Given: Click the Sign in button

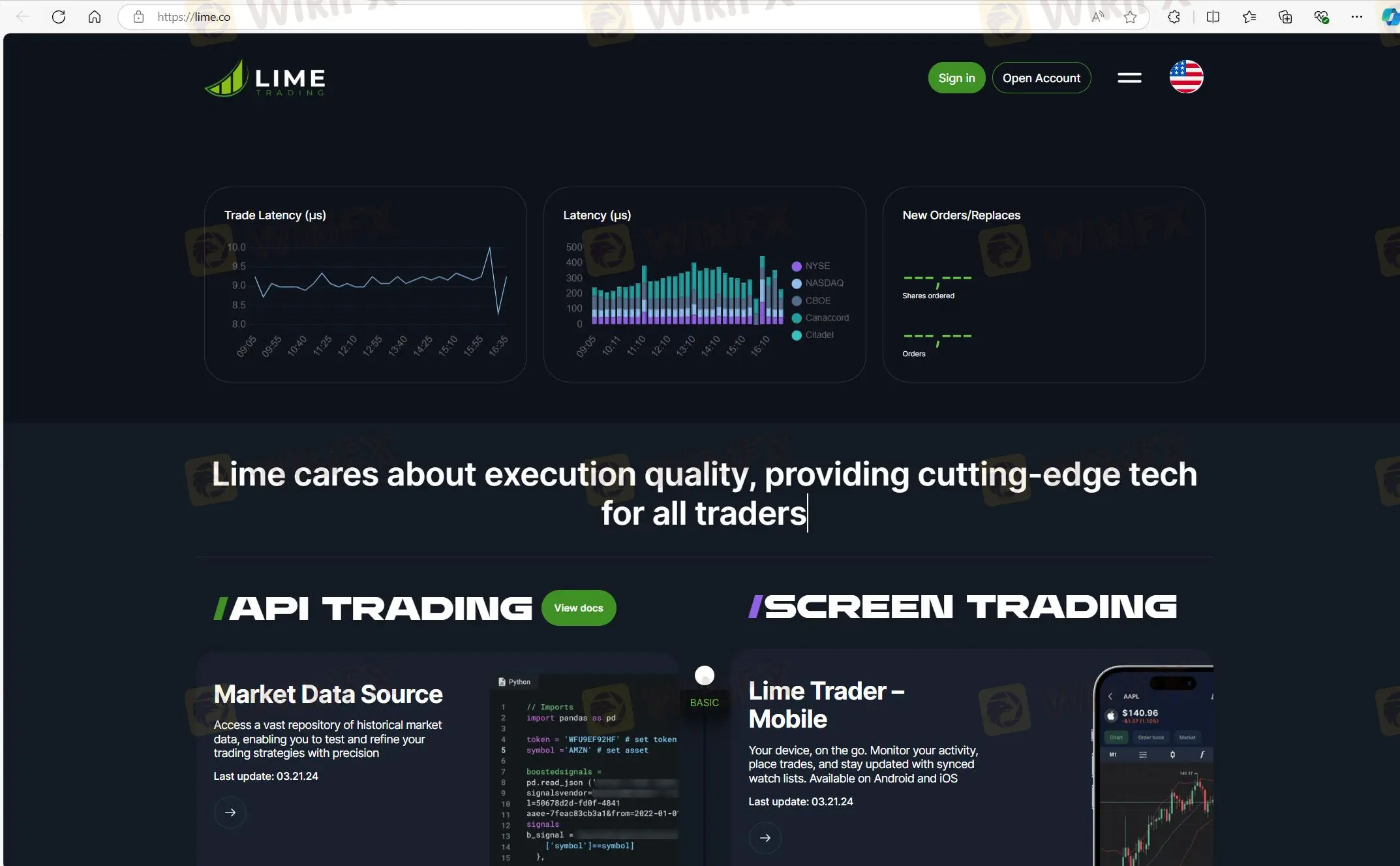Looking at the screenshot, I should pos(955,77).
